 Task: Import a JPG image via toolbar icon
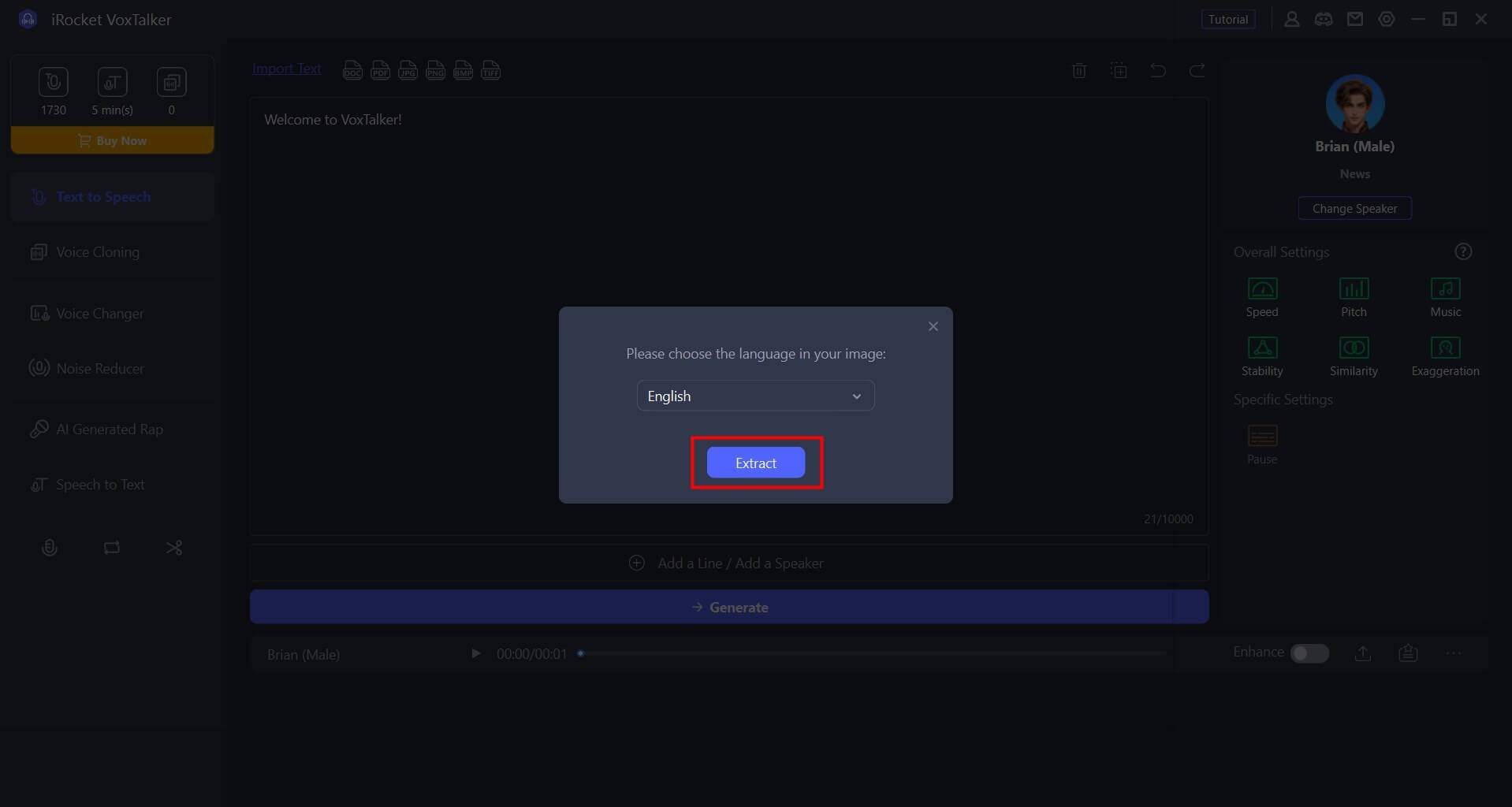(408, 71)
